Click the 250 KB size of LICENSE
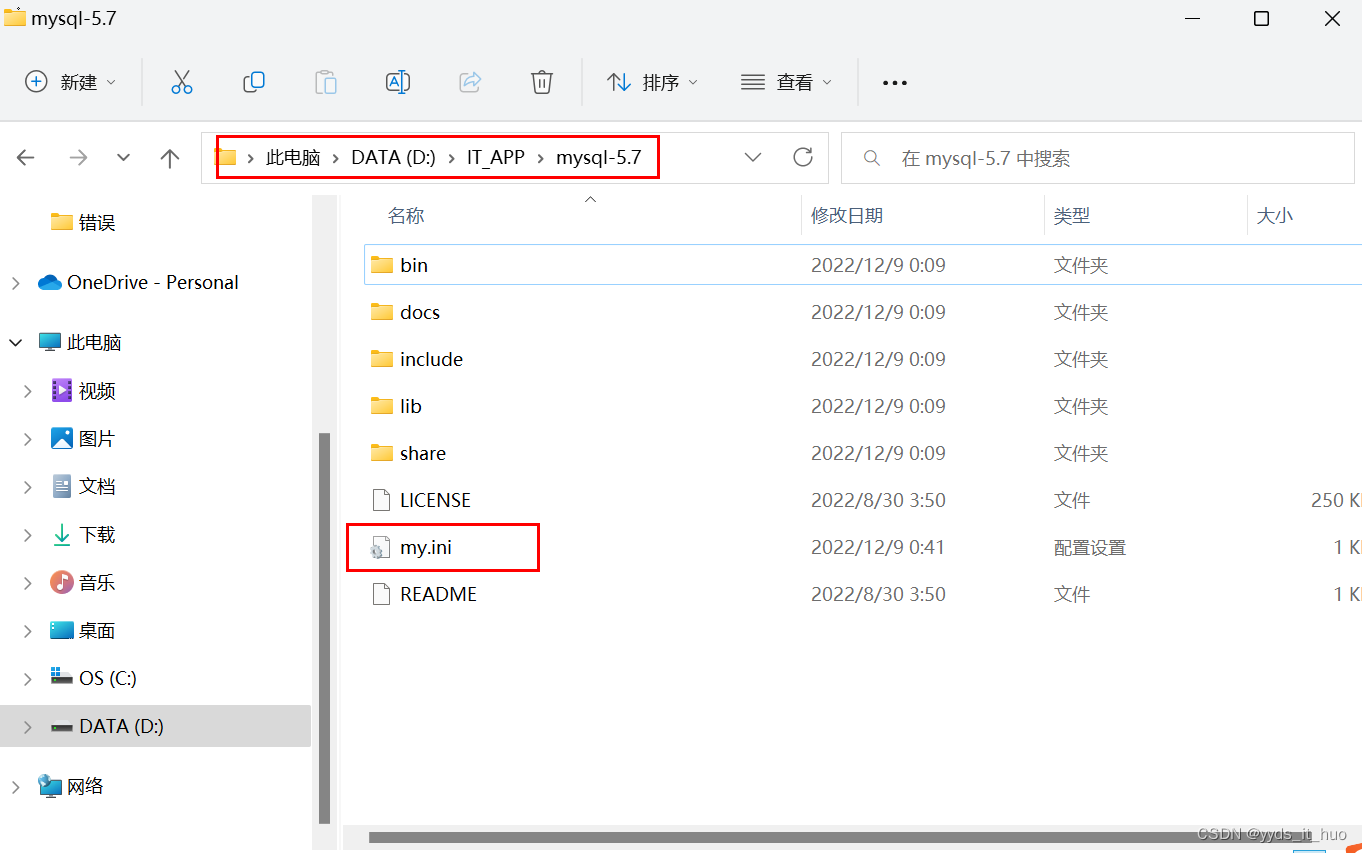The width and height of the screenshot is (1362, 853). tap(1336, 500)
